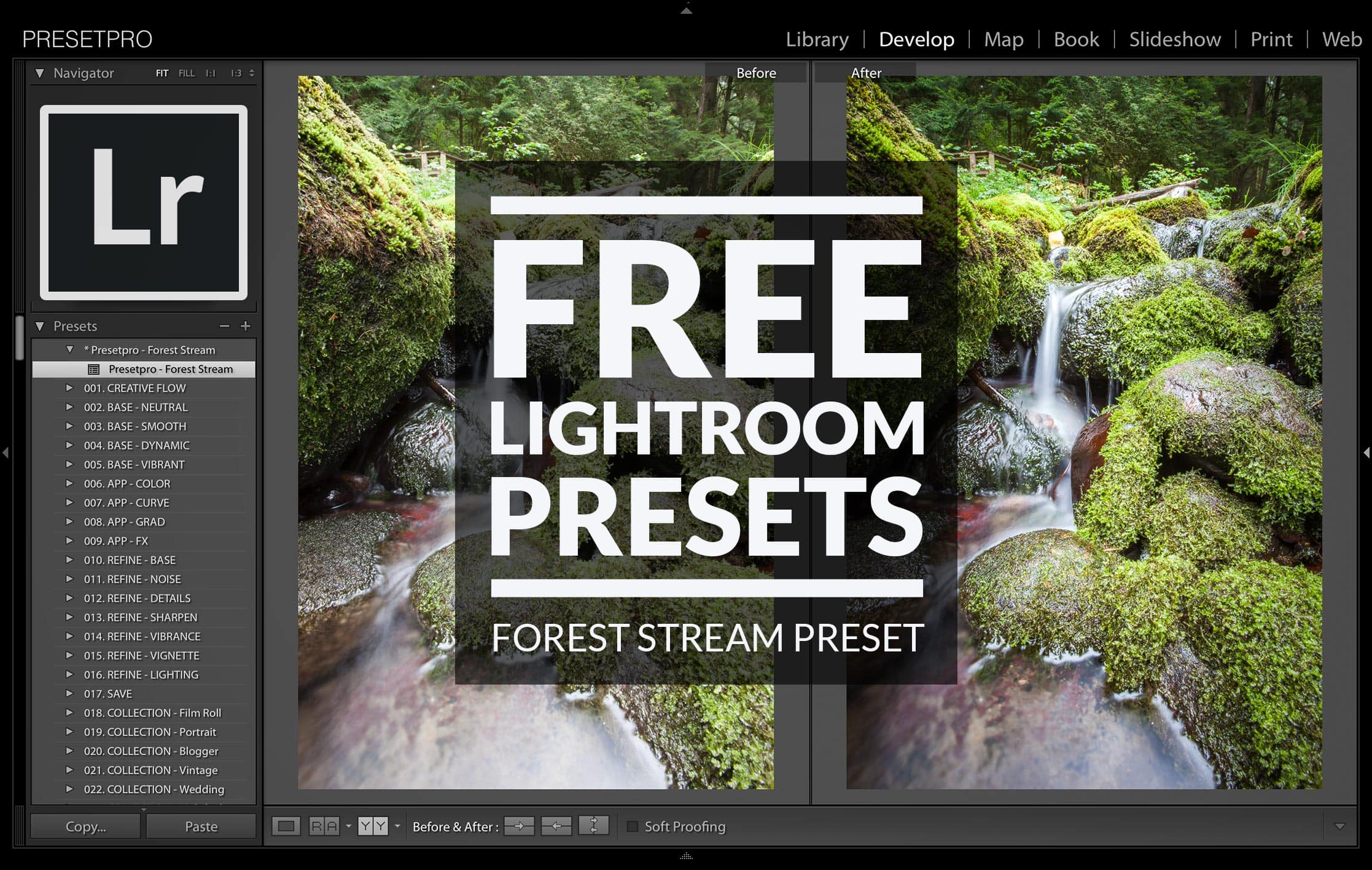The width and height of the screenshot is (1372, 870).
Task: Set Navigator zoom to FILL
Action: pos(187,72)
